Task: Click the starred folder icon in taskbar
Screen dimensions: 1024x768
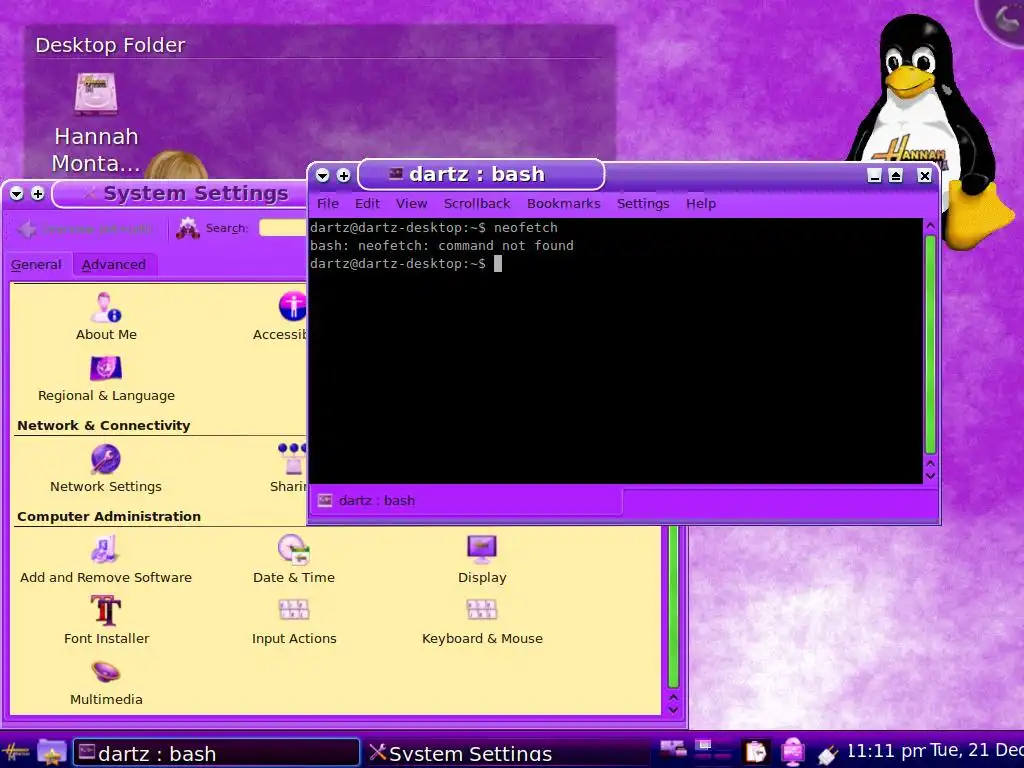Action: point(52,753)
